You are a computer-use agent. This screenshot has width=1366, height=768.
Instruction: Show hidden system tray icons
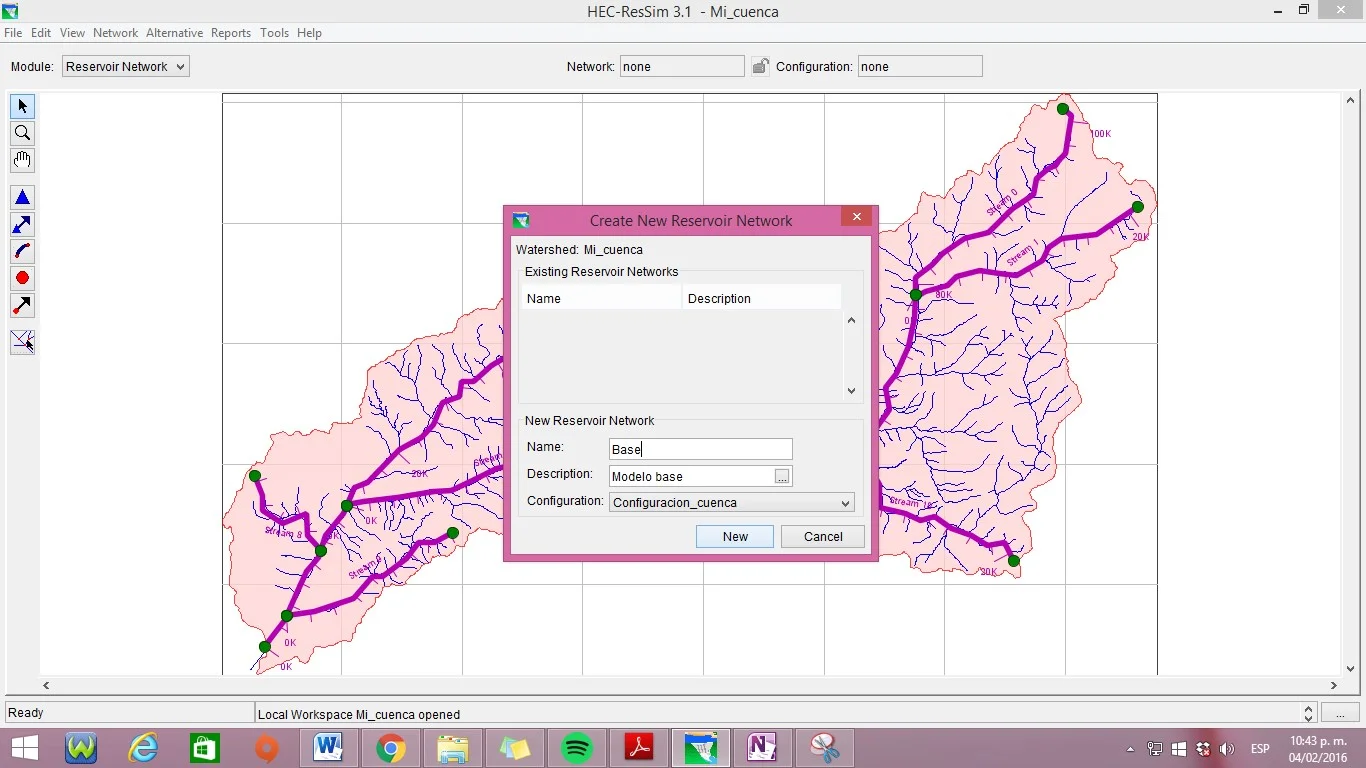click(1131, 749)
